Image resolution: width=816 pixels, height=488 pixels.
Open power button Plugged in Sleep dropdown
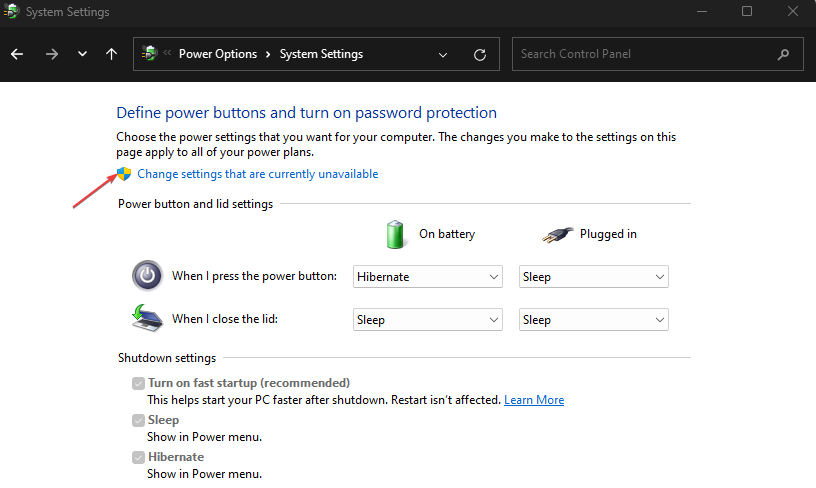click(x=594, y=277)
